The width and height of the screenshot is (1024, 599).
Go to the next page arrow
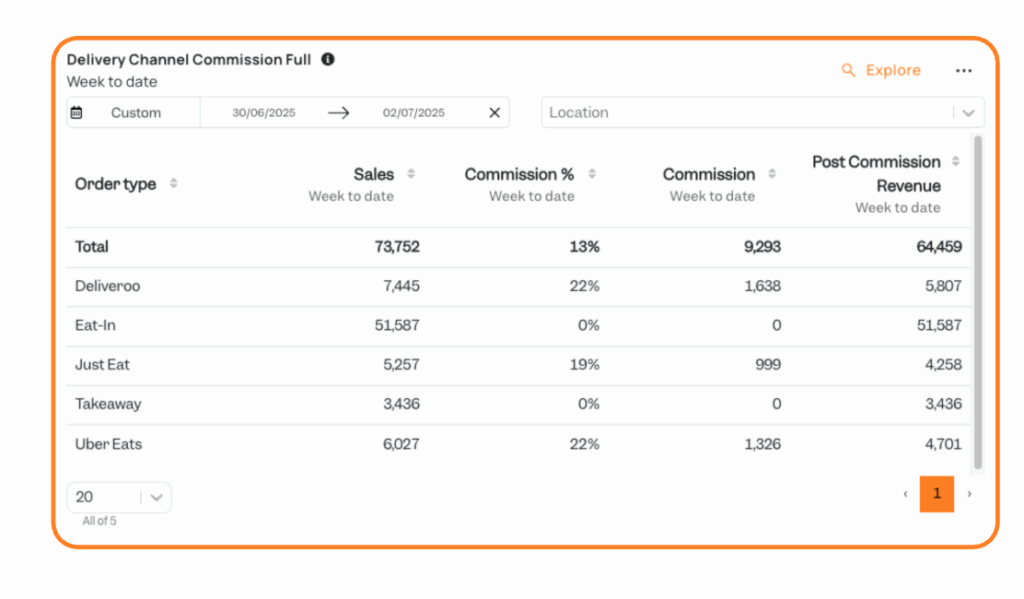click(969, 494)
